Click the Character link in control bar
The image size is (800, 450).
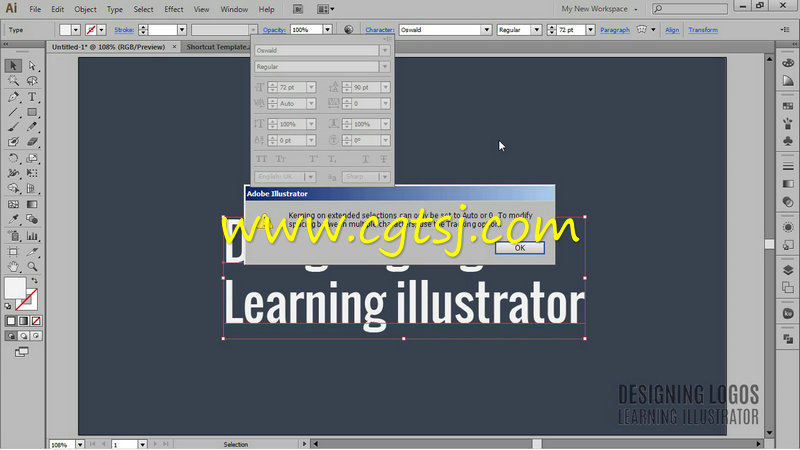(x=380, y=30)
